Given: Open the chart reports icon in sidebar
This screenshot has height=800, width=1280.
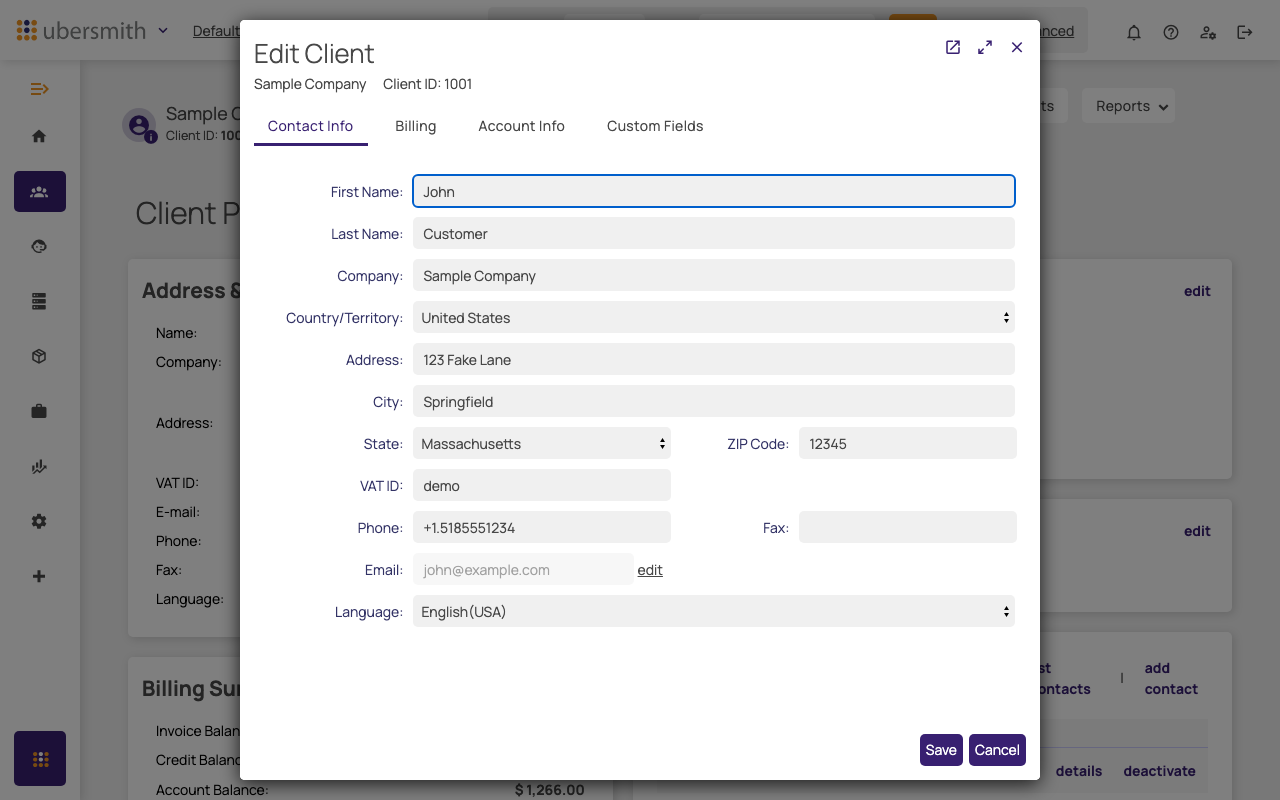Looking at the screenshot, I should (x=40, y=466).
